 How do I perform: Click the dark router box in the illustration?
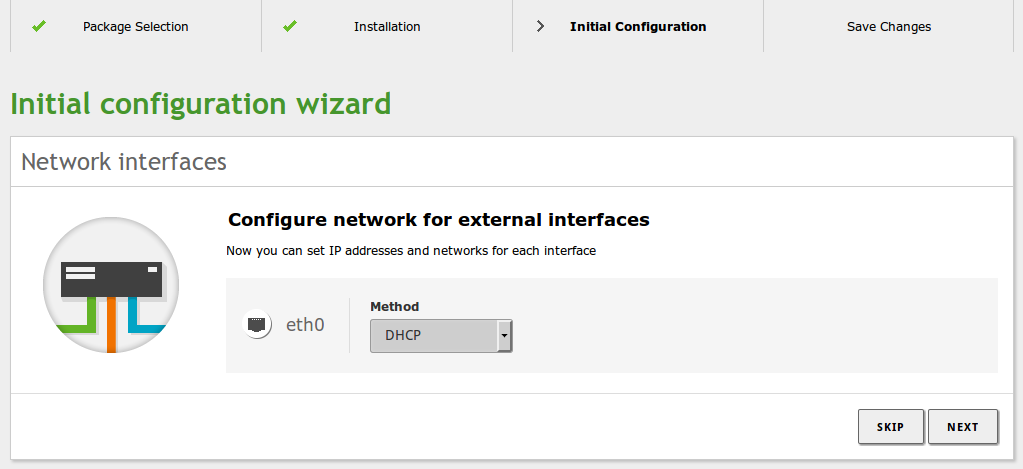pos(112,279)
